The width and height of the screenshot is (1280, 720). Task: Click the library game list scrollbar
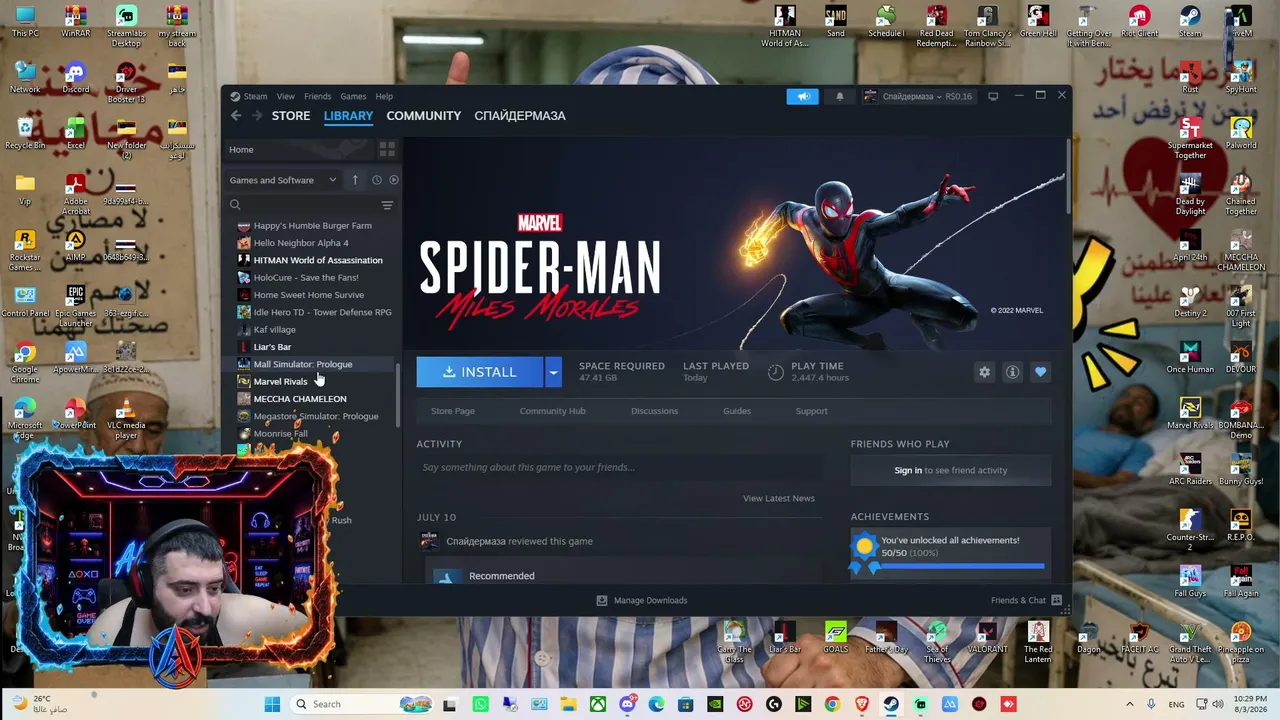(399, 393)
